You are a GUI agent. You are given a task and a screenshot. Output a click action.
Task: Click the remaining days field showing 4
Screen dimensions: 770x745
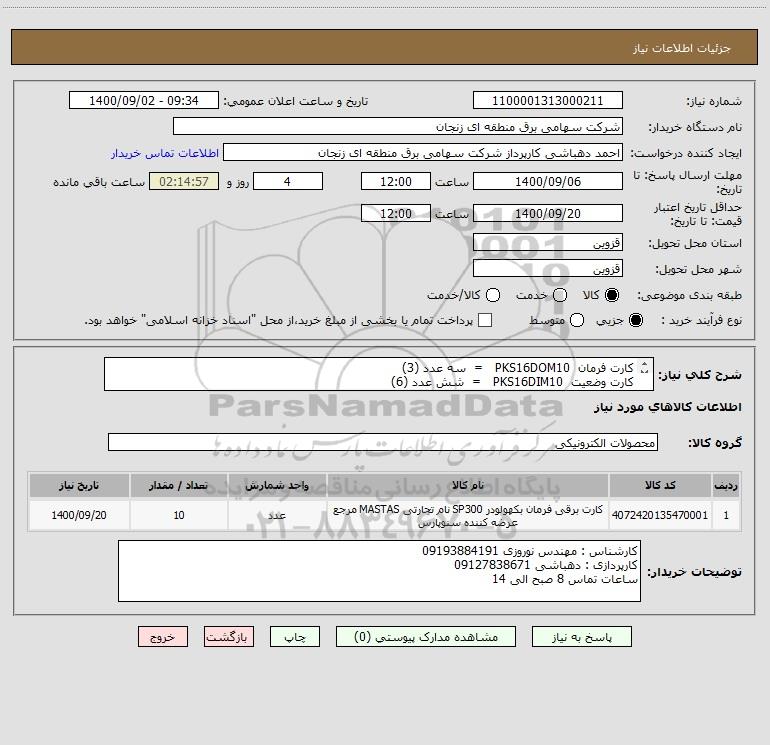[x=287, y=181]
